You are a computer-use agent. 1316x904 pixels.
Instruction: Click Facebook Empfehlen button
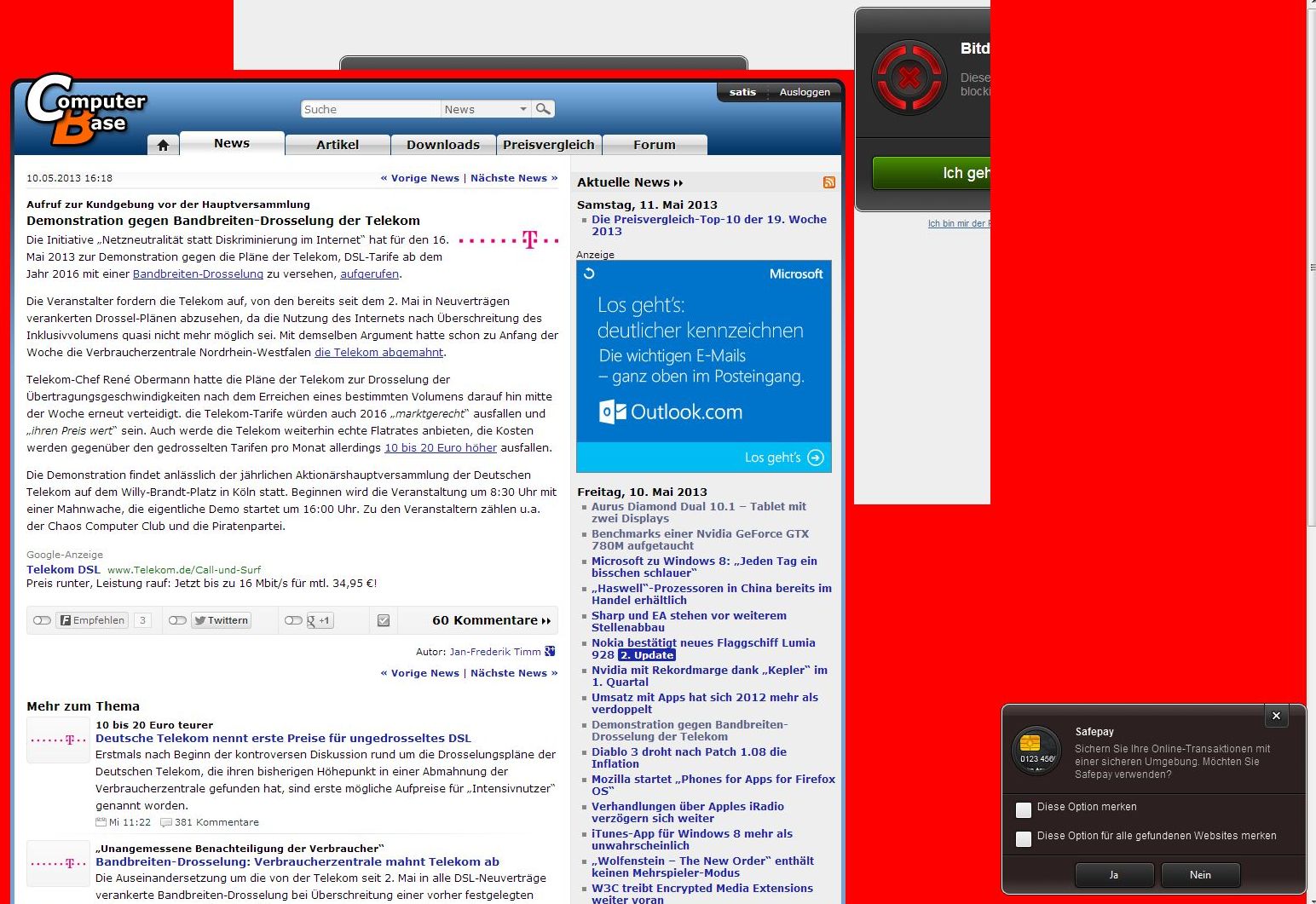click(x=92, y=620)
